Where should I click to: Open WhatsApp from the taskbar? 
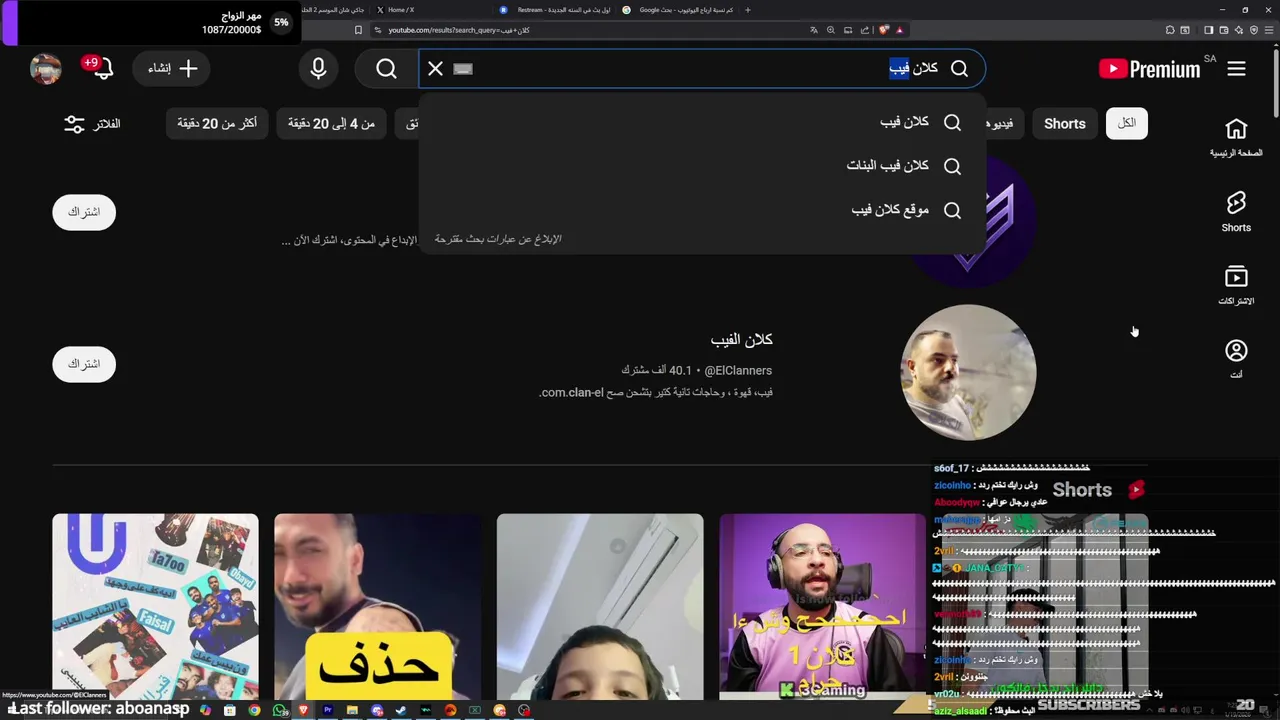(279, 710)
